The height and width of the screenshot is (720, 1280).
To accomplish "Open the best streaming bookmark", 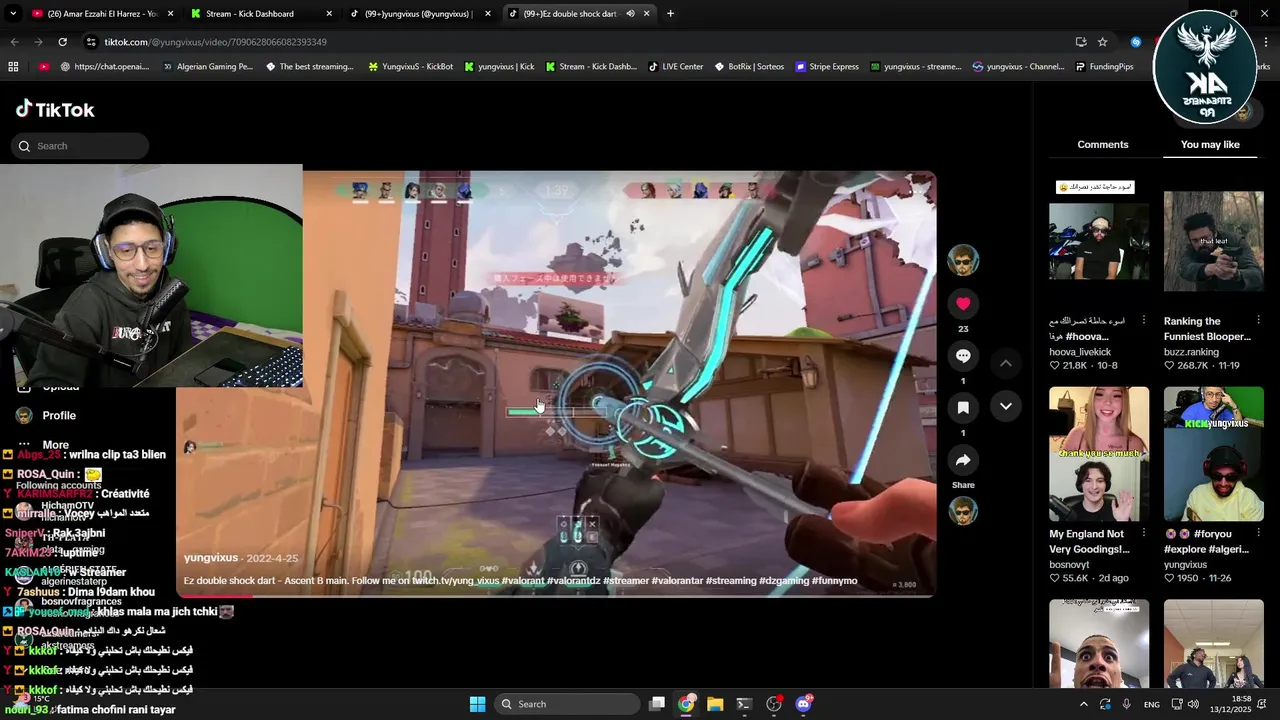I will (310, 67).
